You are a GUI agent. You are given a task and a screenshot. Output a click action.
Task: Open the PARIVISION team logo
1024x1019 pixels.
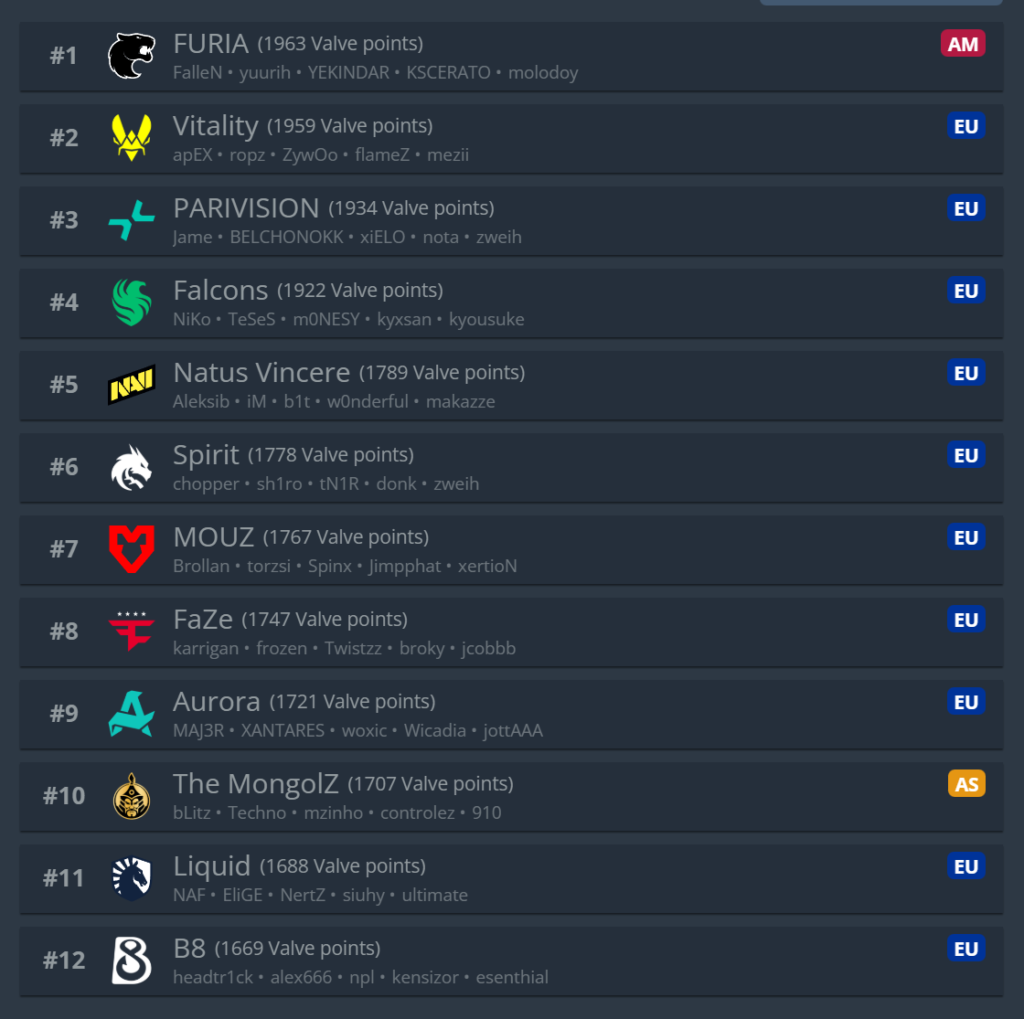click(x=131, y=221)
